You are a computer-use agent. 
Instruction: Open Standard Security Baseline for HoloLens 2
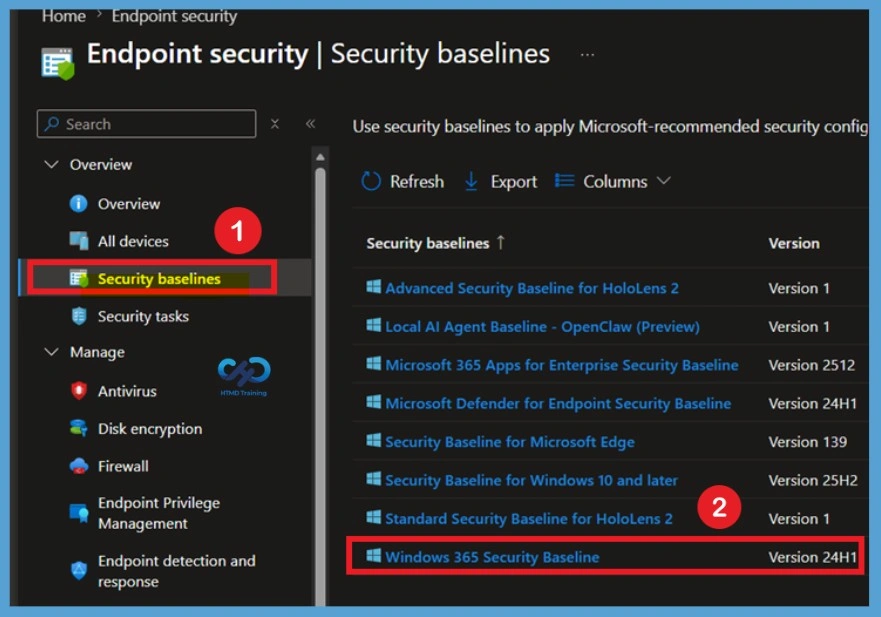pyautogui.click(x=529, y=519)
